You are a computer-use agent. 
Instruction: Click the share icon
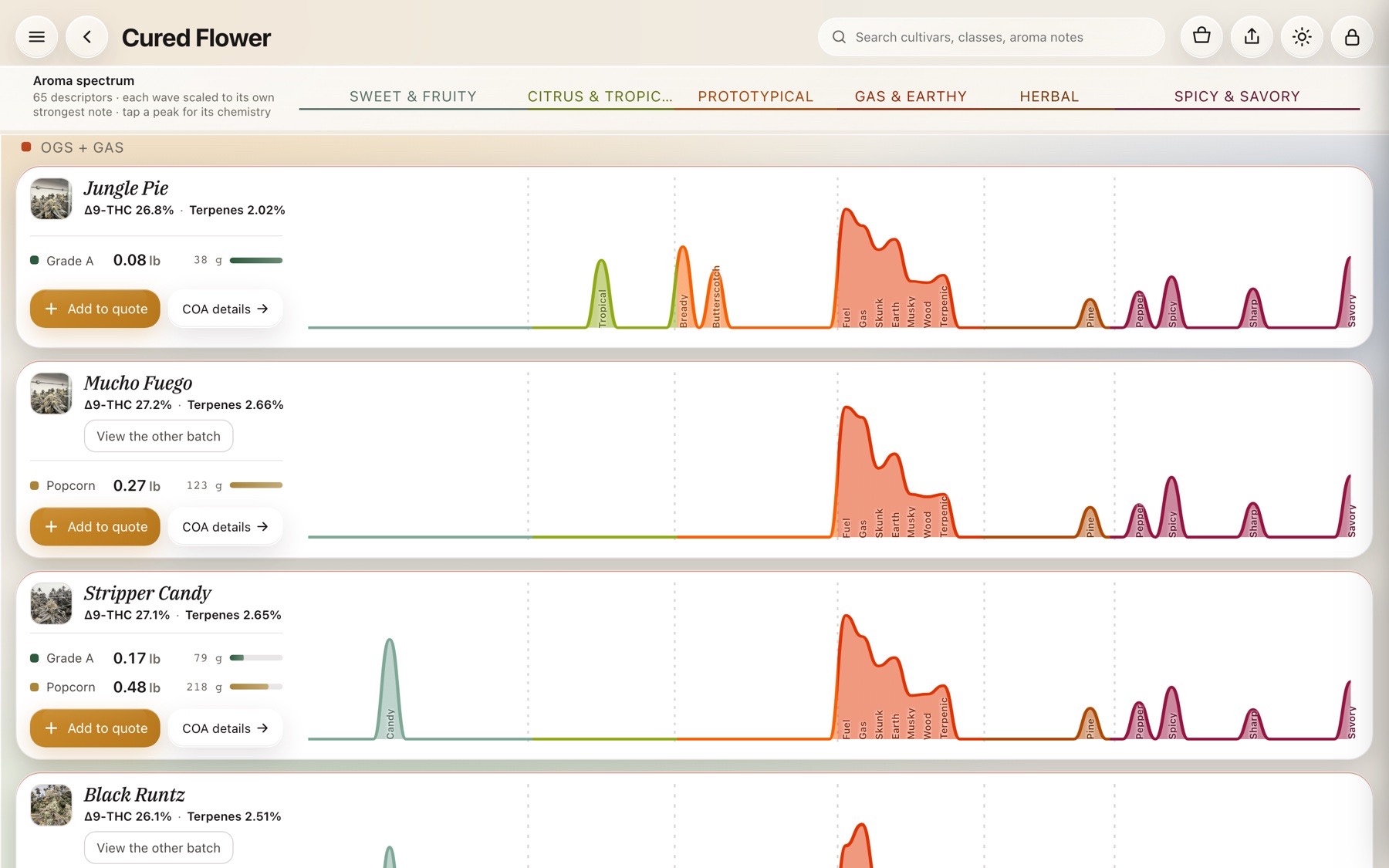click(x=1252, y=36)
